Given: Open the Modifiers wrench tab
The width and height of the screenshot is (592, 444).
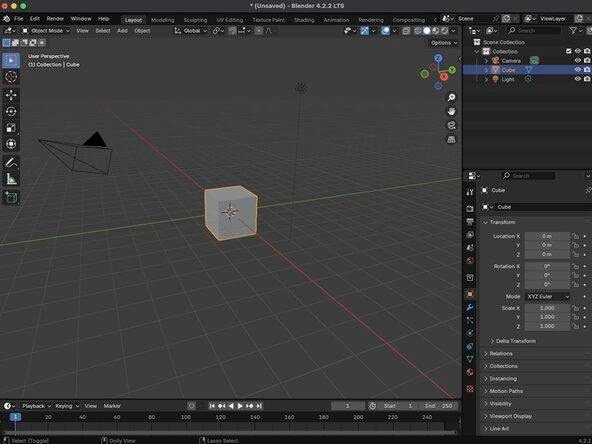Looking at the screenshot, I should (470, 307).
